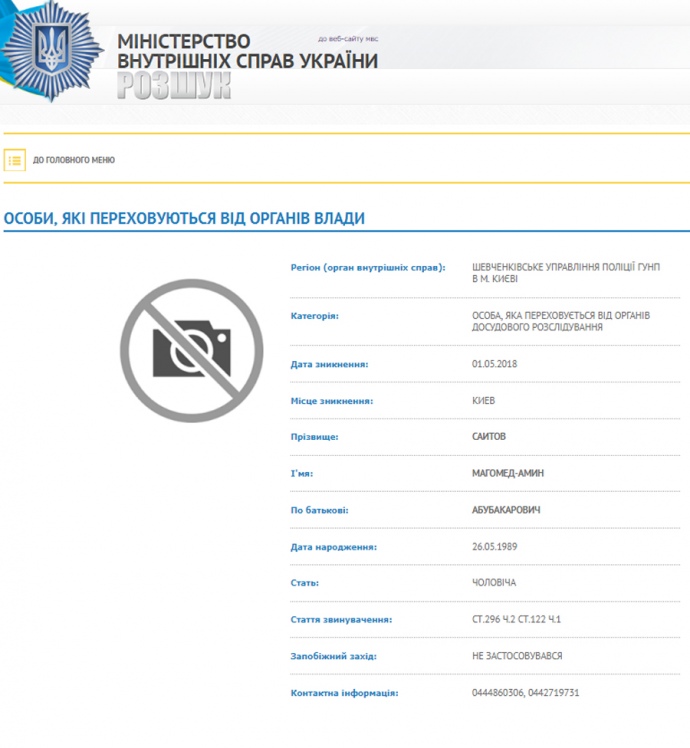The image size is (690, 748).
Task: Click the birth date value 26.05.1989
Action: click(x=495, y=547)
